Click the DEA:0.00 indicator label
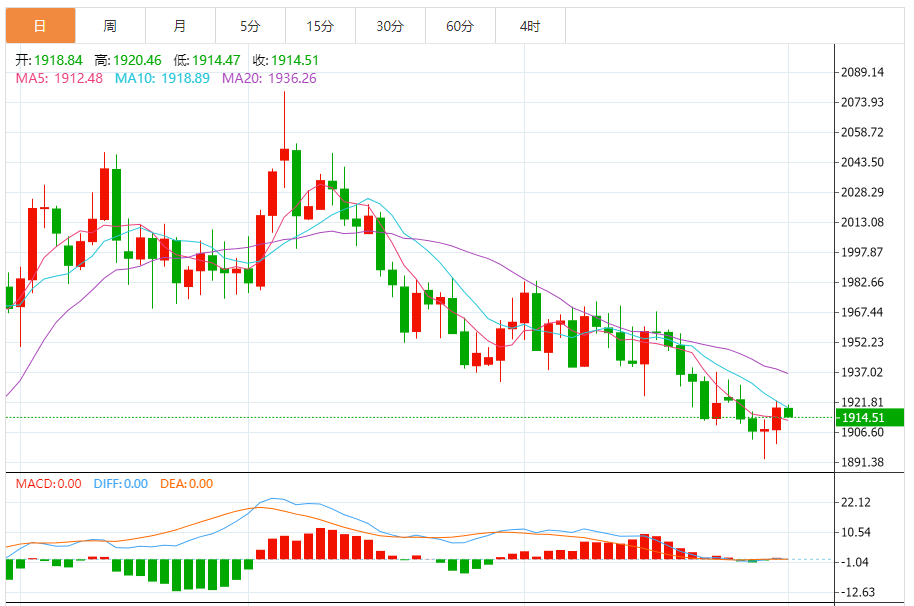 pyautogui.click(x=187, y=484)
